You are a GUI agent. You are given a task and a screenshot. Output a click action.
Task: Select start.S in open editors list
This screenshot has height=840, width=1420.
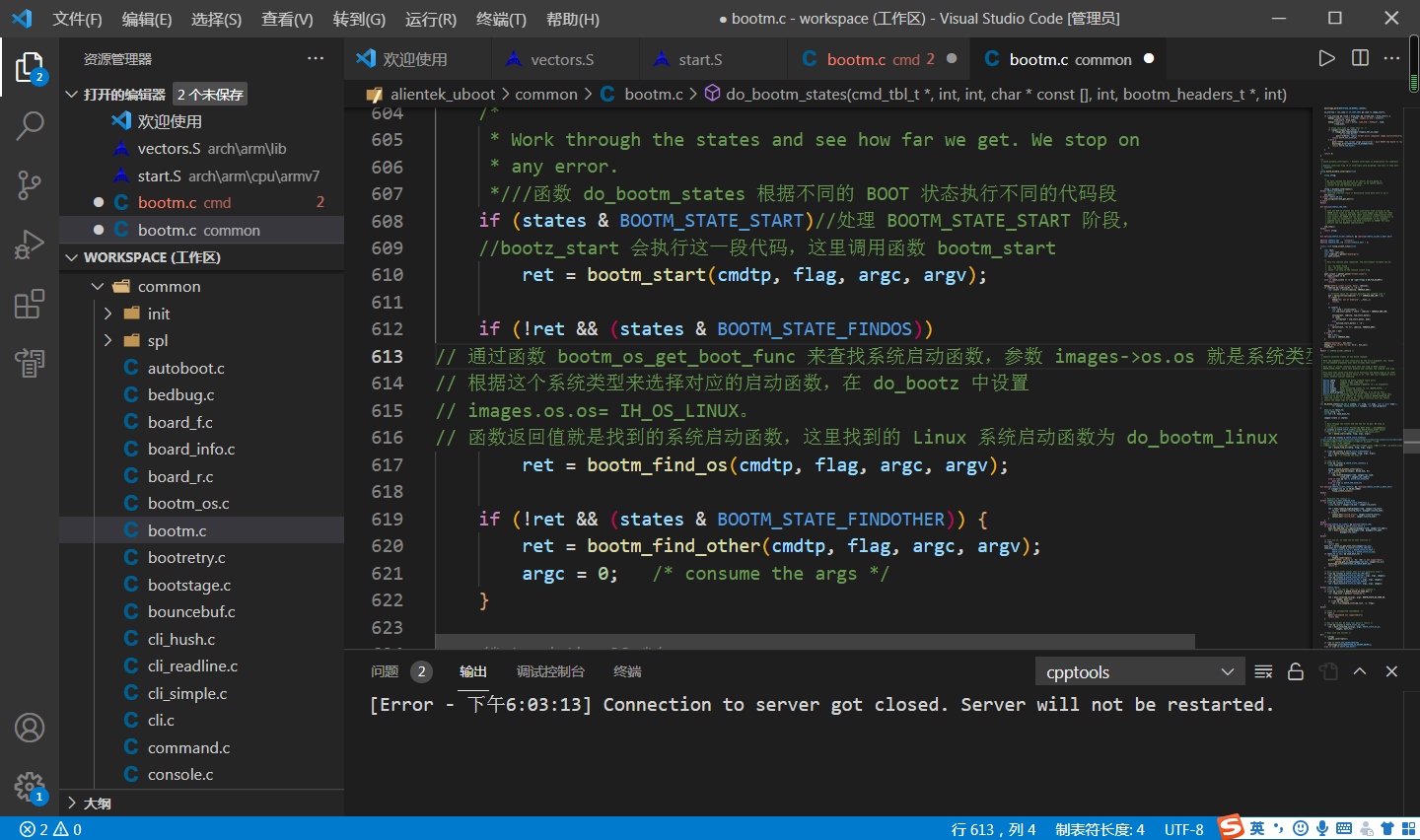202,175
